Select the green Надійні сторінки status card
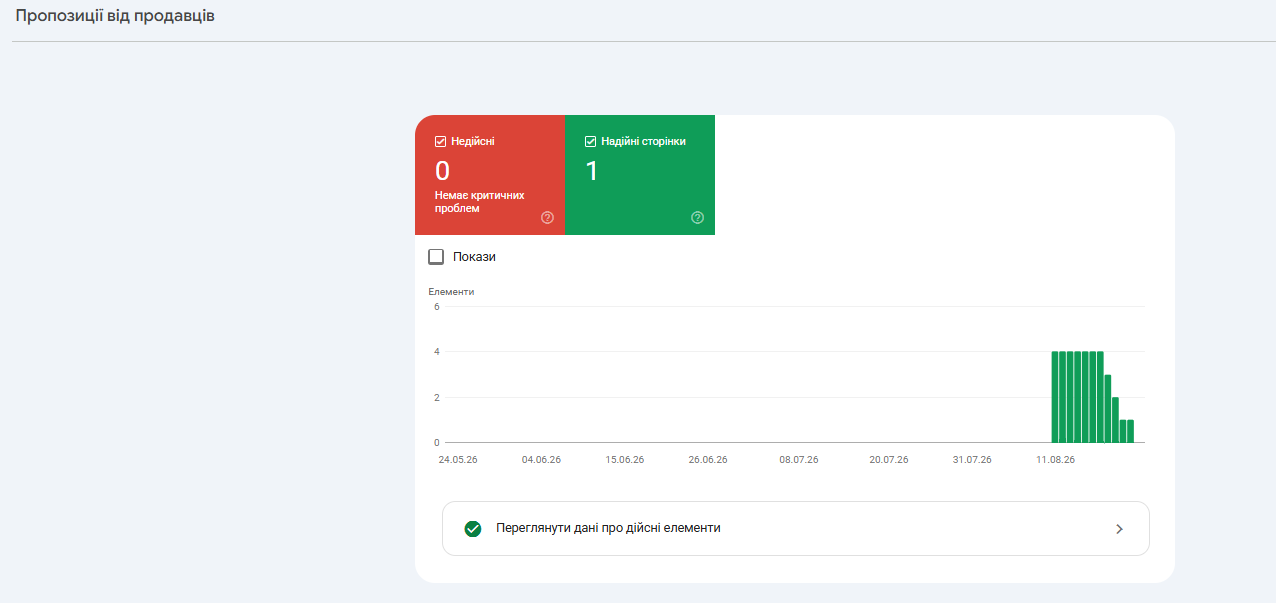Screen dimensions: 1276x603 point(640,175)
